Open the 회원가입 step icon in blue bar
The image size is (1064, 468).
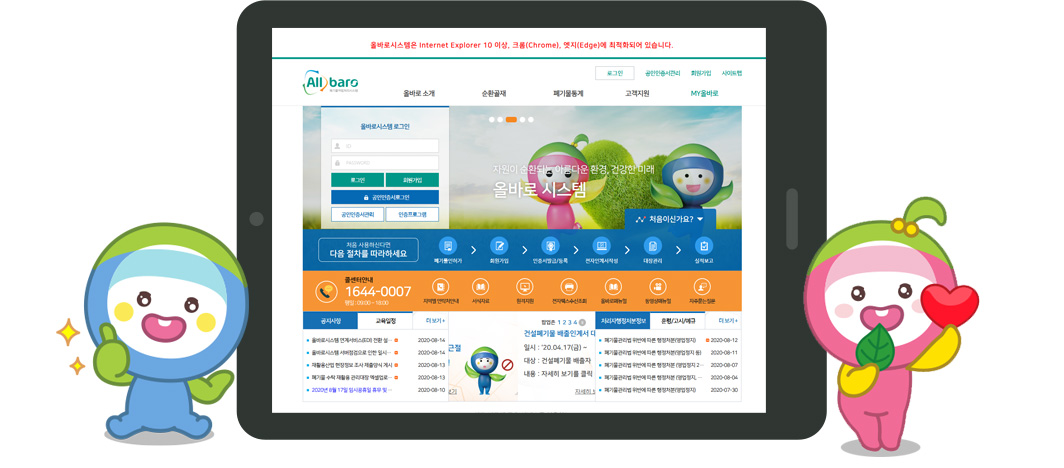click(499, 246)
